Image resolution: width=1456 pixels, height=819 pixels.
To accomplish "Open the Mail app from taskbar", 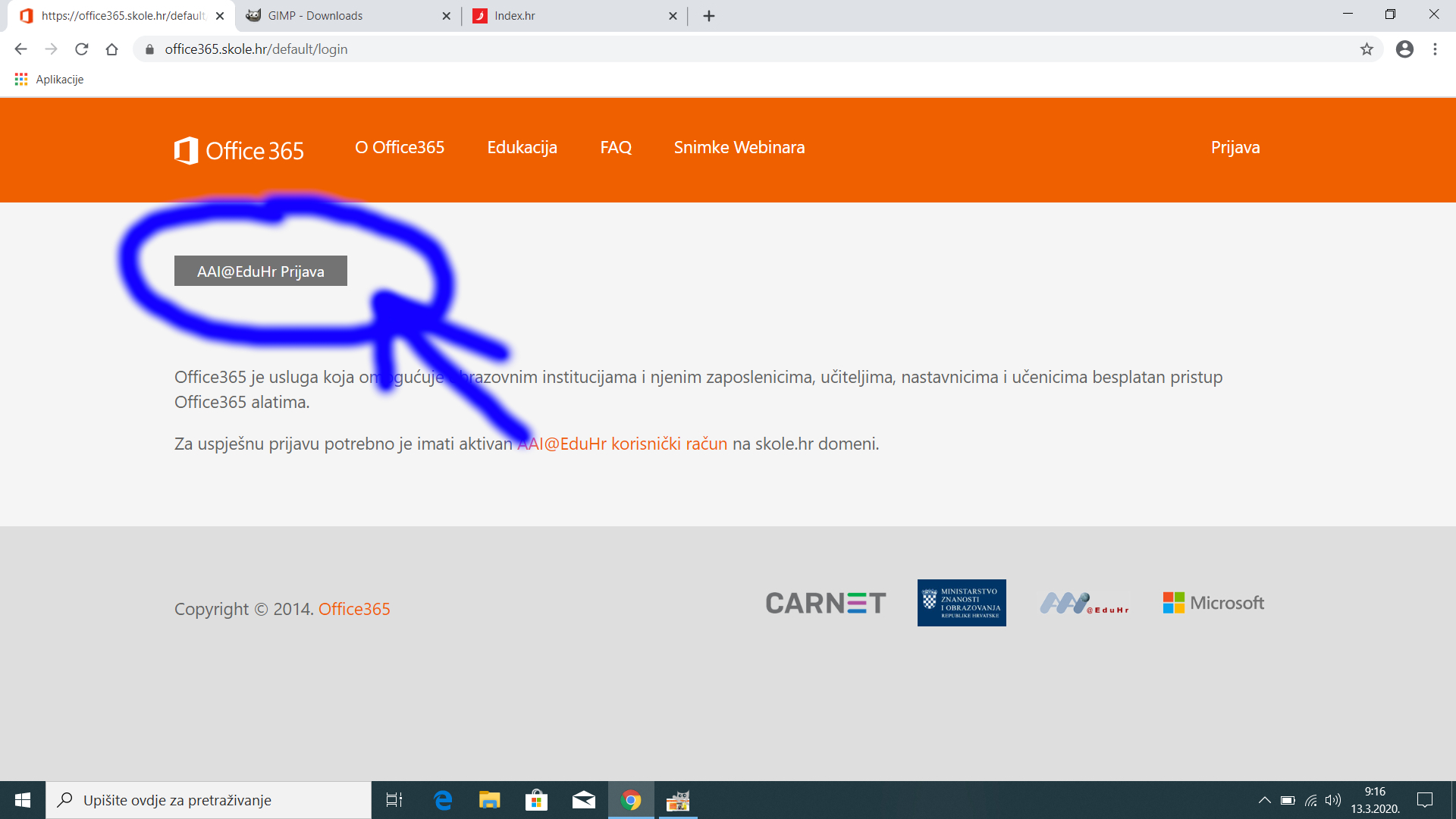I will [584, 800].
